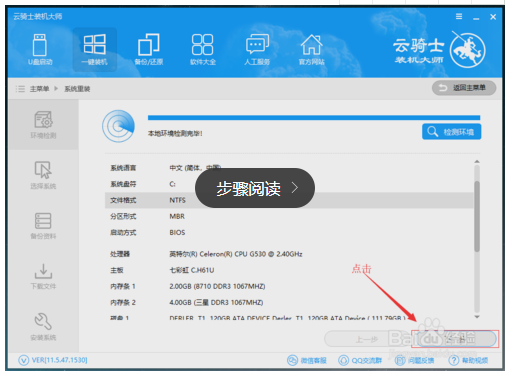Select the 内存条 1 2.00GB row
The height and width of the screenshot is (373, 507).
click(x=289, y=286)
